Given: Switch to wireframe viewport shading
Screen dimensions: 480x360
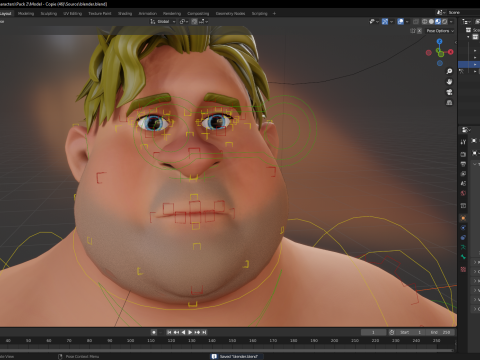Looking at the screenshot, I should point(425,21).
